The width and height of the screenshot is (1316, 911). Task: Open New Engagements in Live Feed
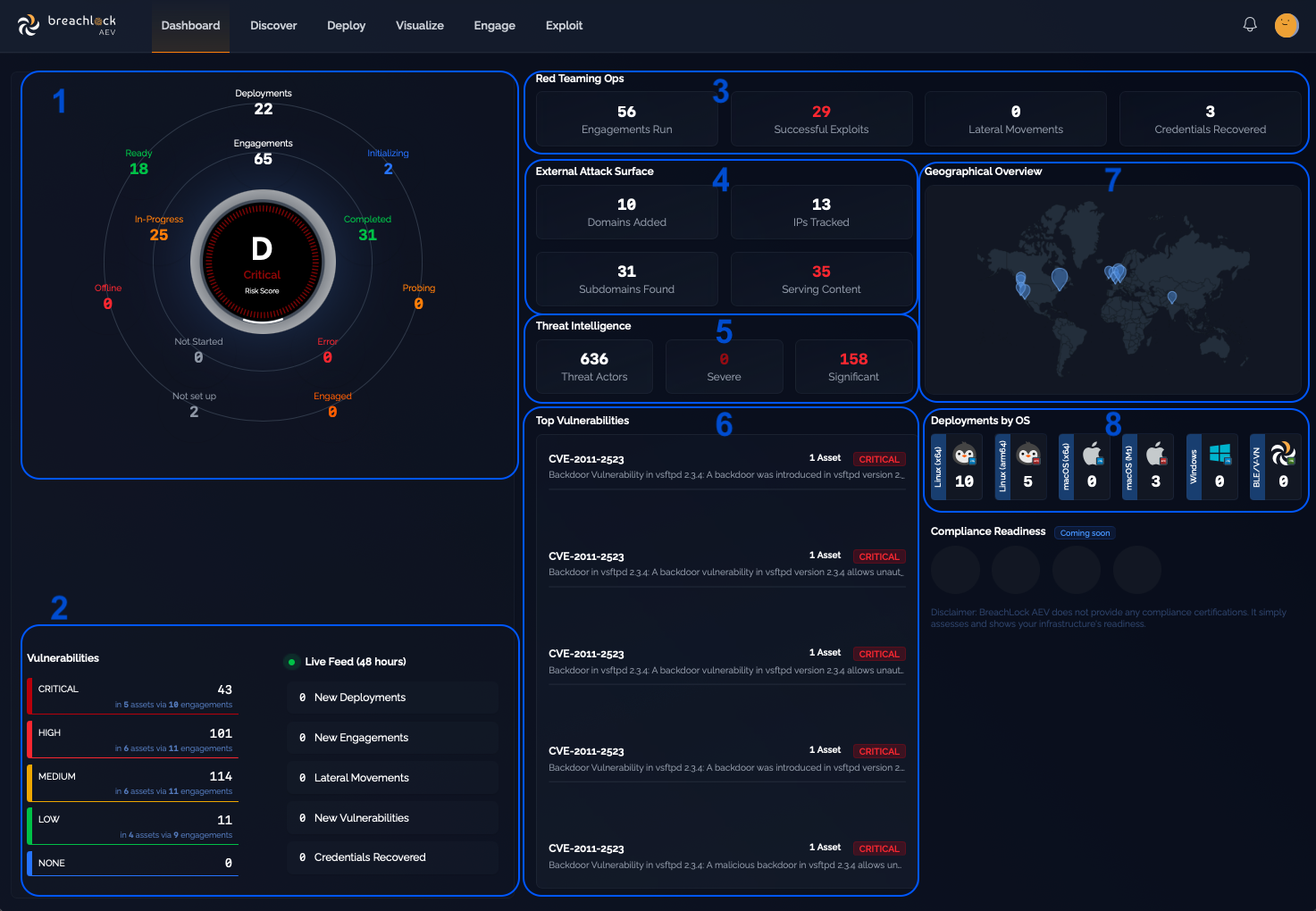[393, 738]
